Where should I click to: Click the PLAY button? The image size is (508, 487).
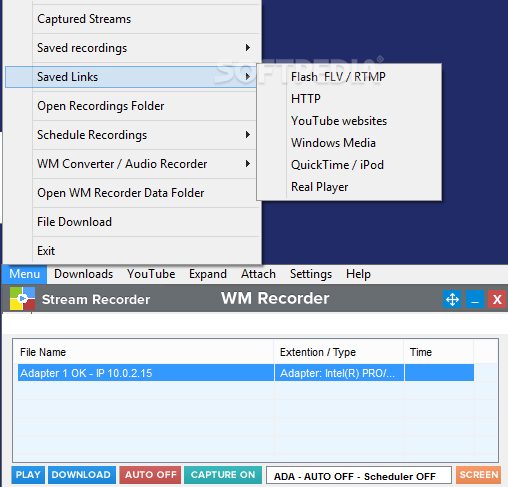[x=28, y=475]
